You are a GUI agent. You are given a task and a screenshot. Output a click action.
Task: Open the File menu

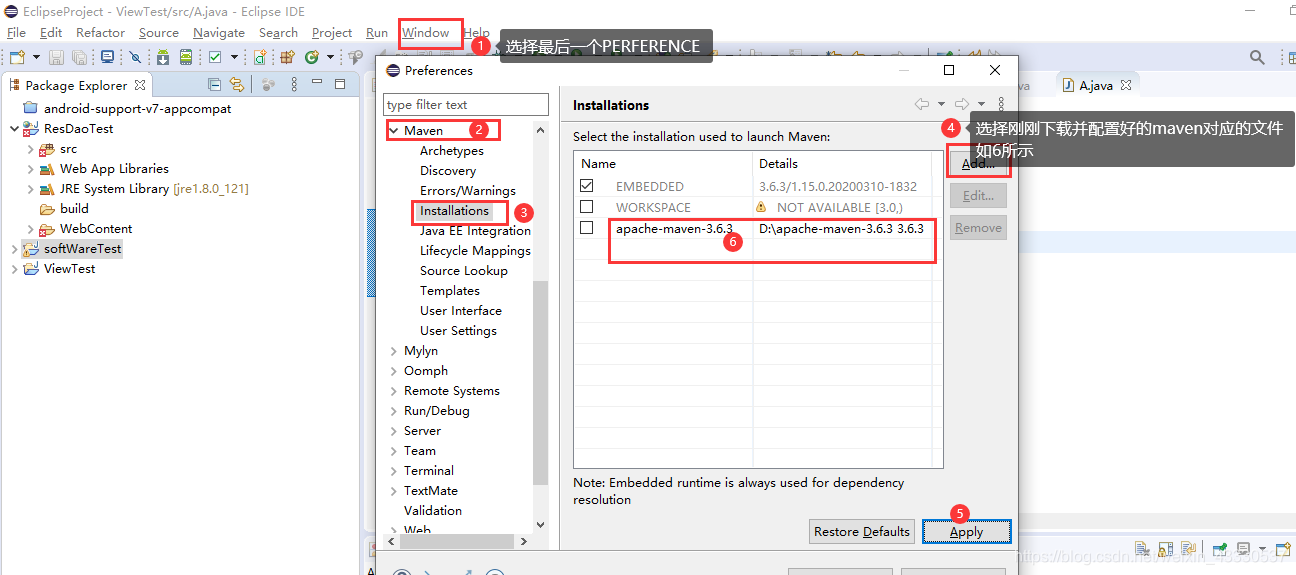tap(17, 33)
